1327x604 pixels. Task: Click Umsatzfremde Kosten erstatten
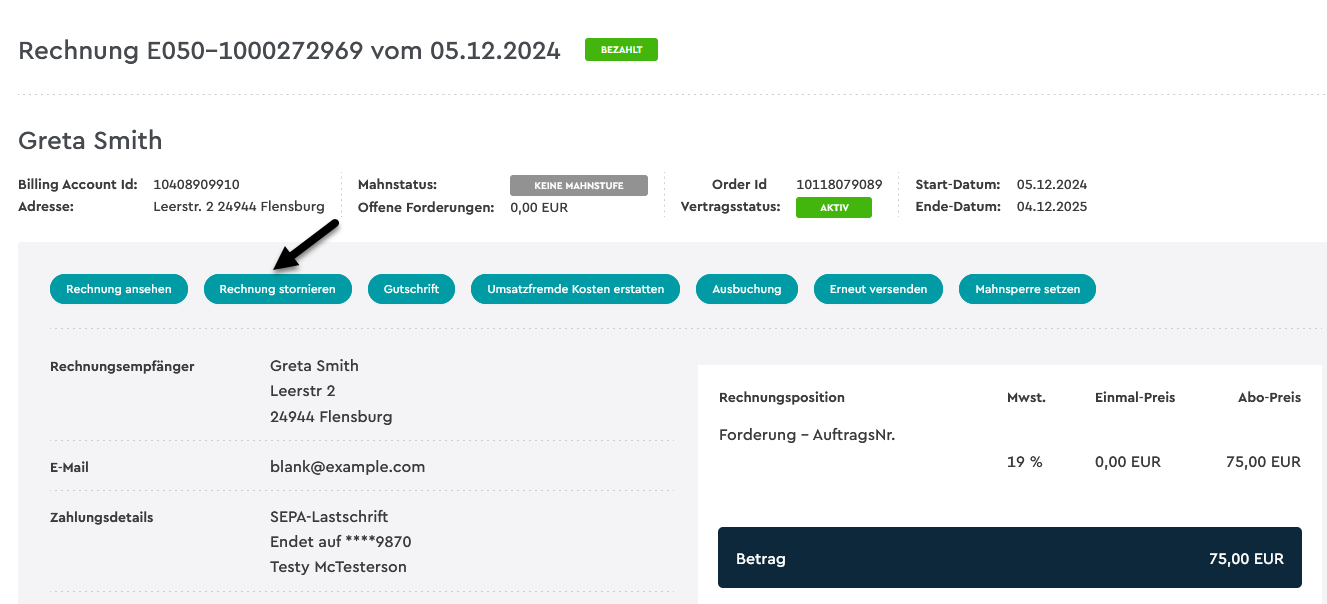point(576,289)
